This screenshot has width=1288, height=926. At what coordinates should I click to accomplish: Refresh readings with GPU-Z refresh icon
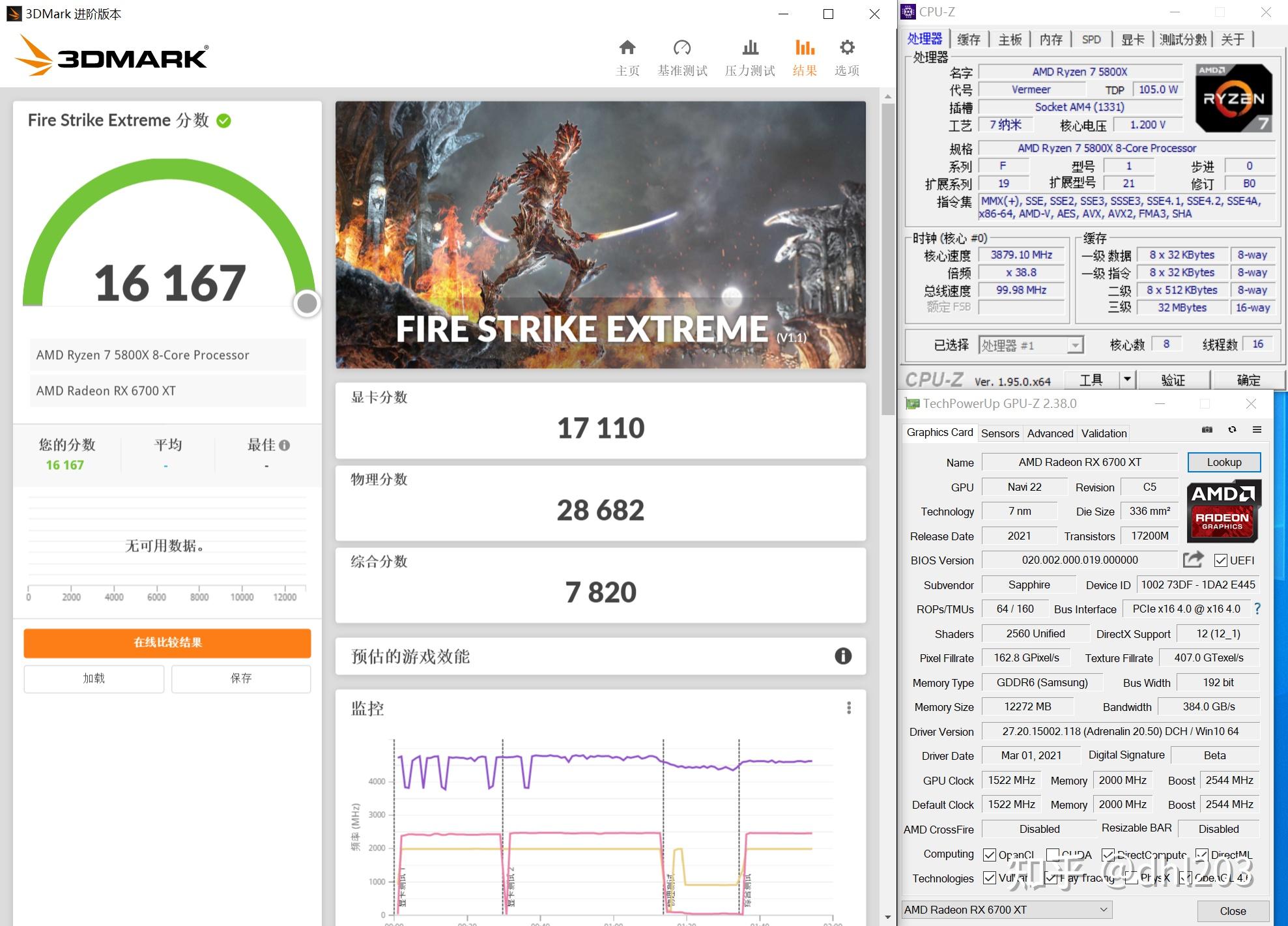pyautogui.click(x=1231, y=430)
